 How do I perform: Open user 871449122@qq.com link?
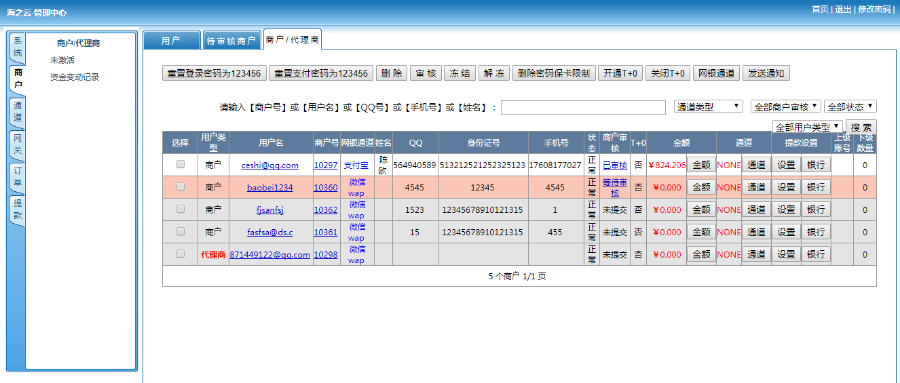point(270,254)
